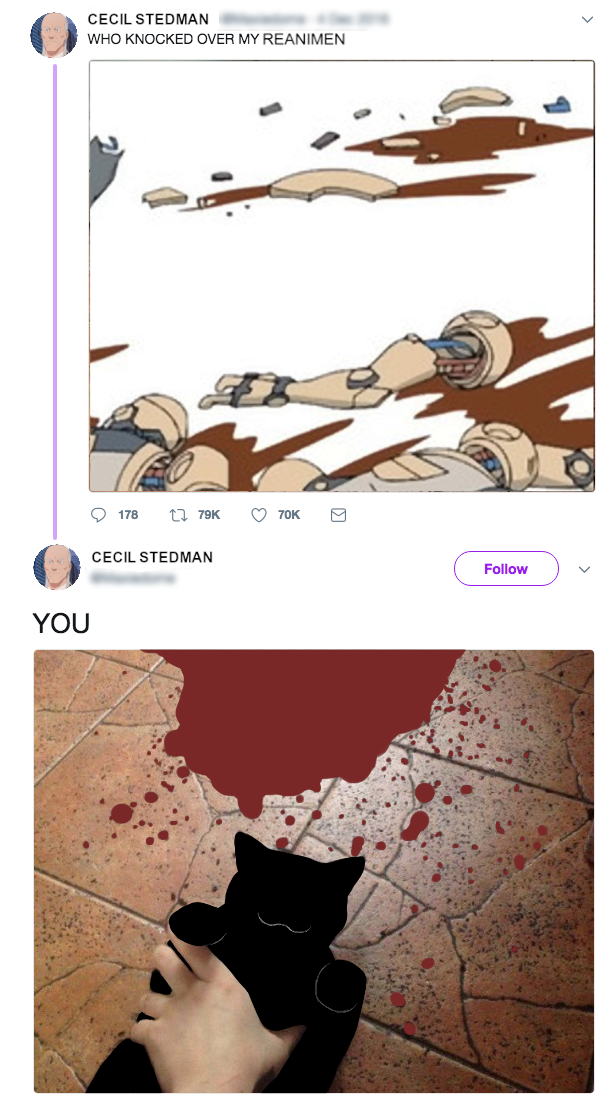Click the YOU reply tweet text
The width and height of the screenshot is (609, 1105).
(61, 623)
